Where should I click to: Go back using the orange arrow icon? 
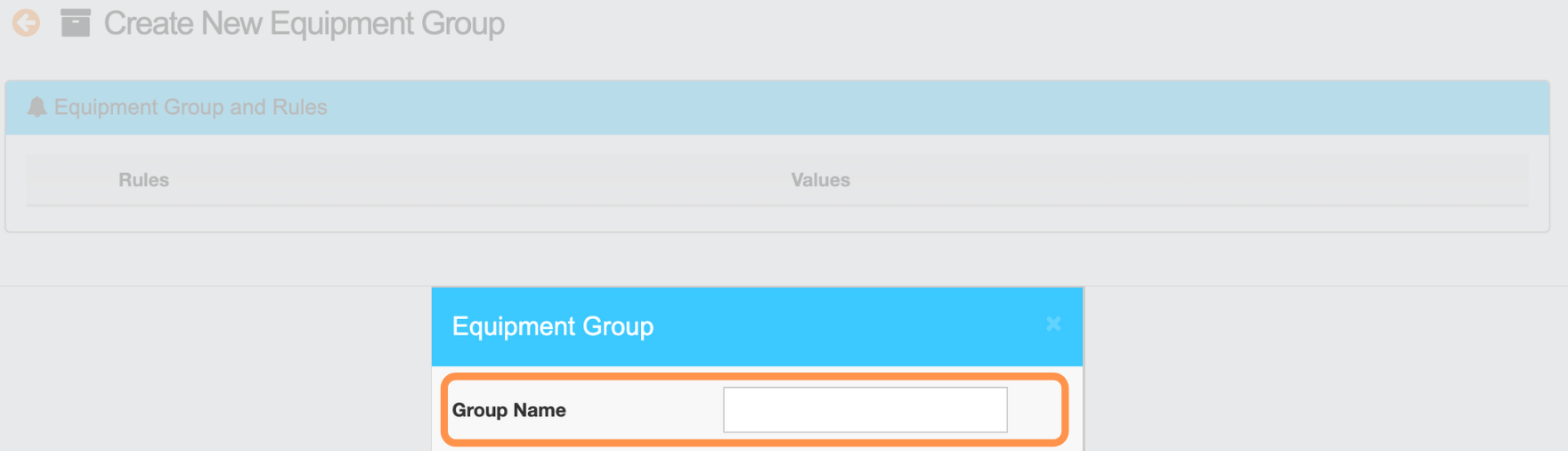click(26, 23)
